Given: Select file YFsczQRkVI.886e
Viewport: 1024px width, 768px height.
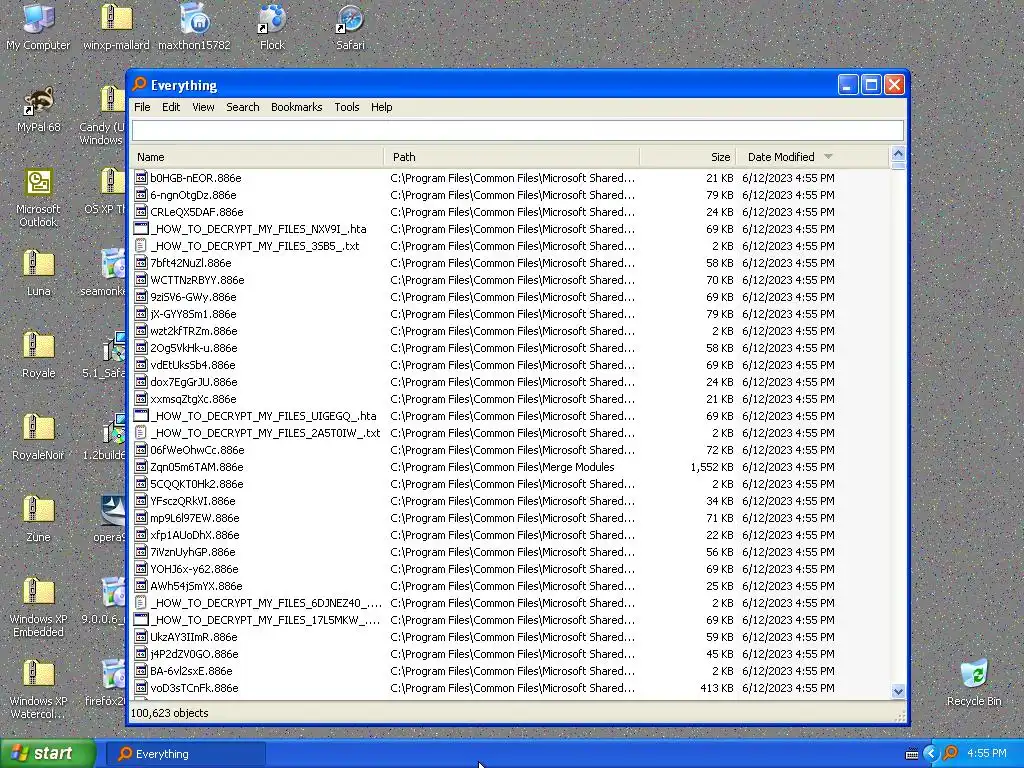Looking at the screenshot, I should pos(193,501).
